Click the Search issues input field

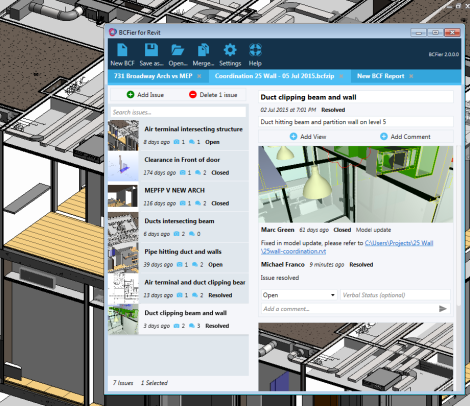[178, 112]
